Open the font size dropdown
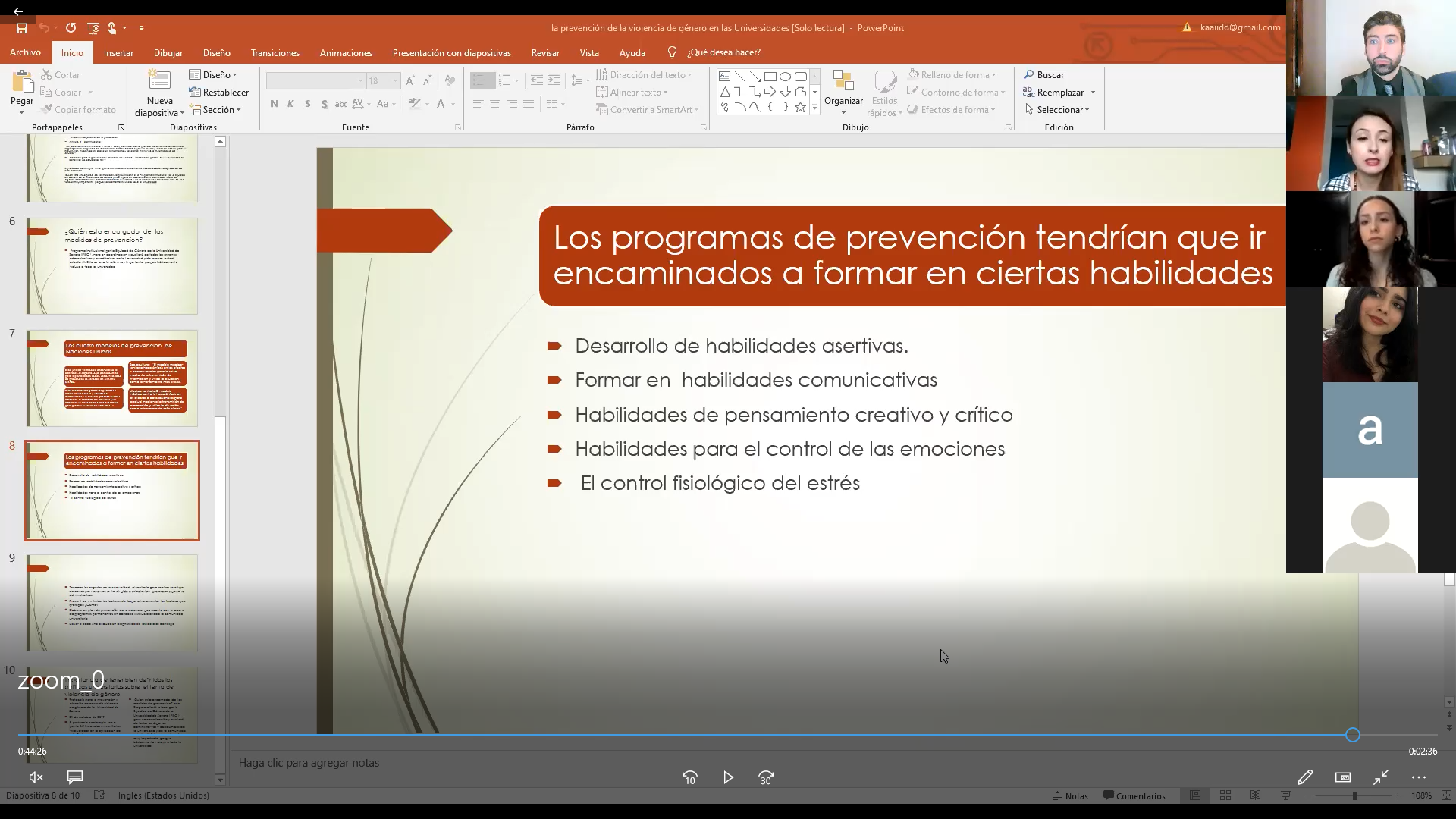The image size is (1456, 819). click(x=395, y=80)
